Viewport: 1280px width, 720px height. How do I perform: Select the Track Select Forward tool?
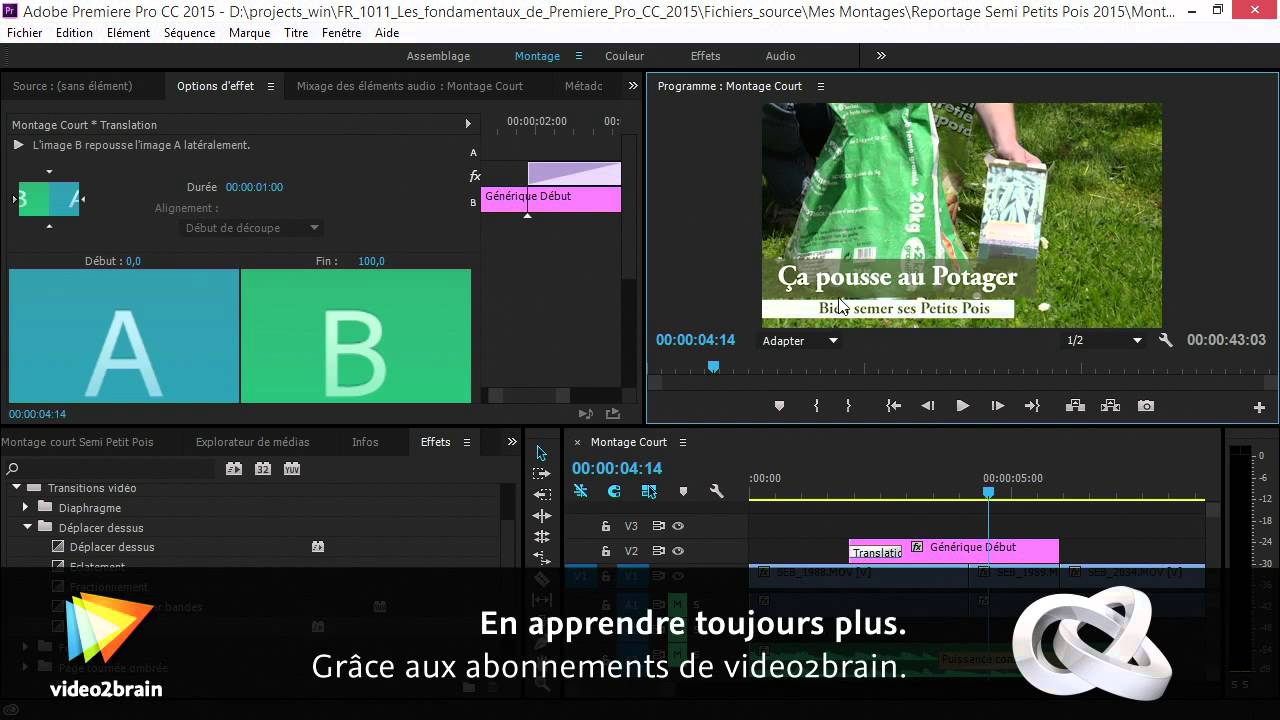coord(541,474)
